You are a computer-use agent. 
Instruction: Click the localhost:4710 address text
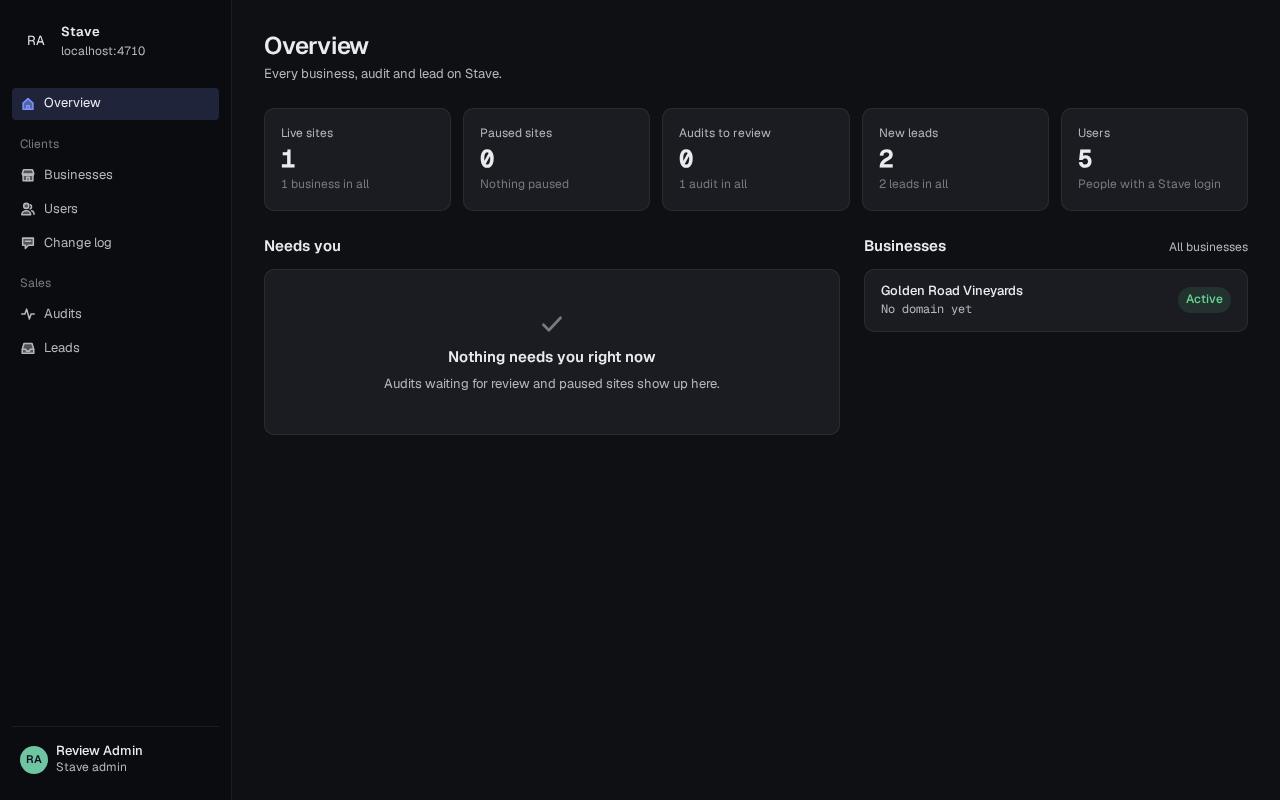tap(103, 51)
